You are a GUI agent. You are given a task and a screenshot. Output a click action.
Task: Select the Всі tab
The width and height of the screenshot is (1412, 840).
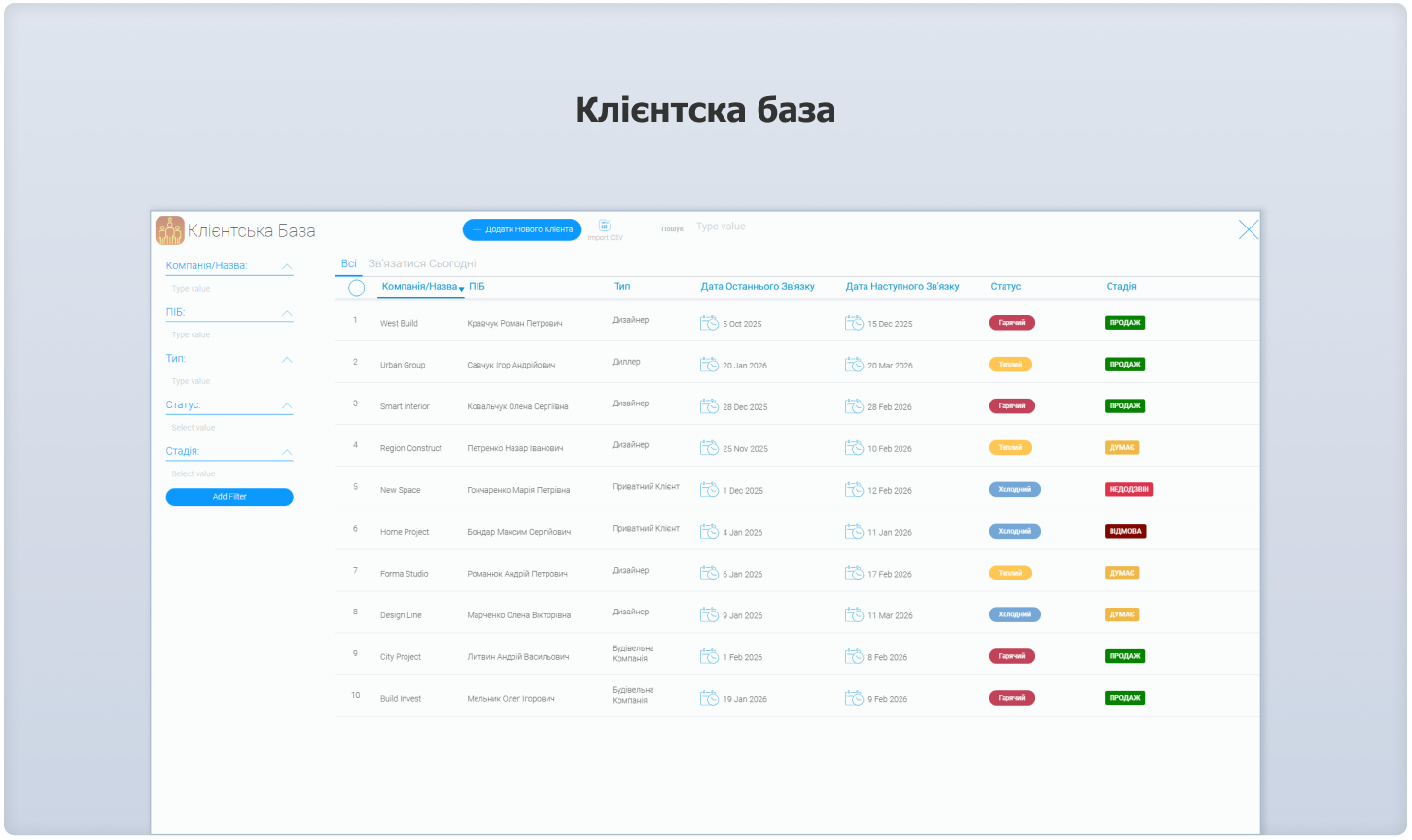(x=348, y=262)
